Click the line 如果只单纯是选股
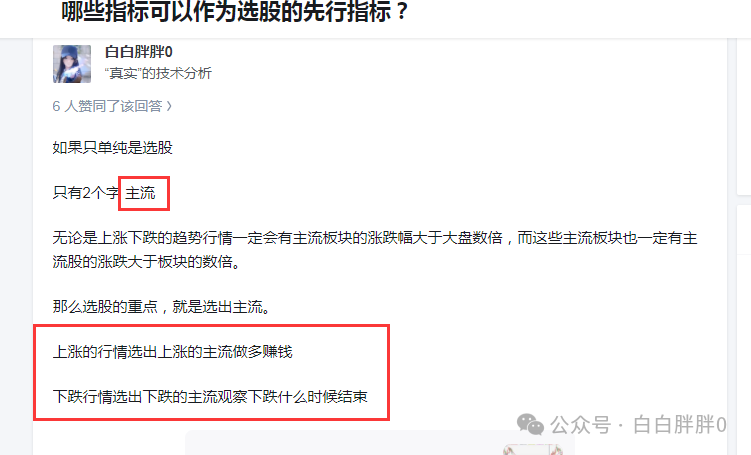Image resolution: width=751 pixels, height=455 pixels. [x=113, y=148]
